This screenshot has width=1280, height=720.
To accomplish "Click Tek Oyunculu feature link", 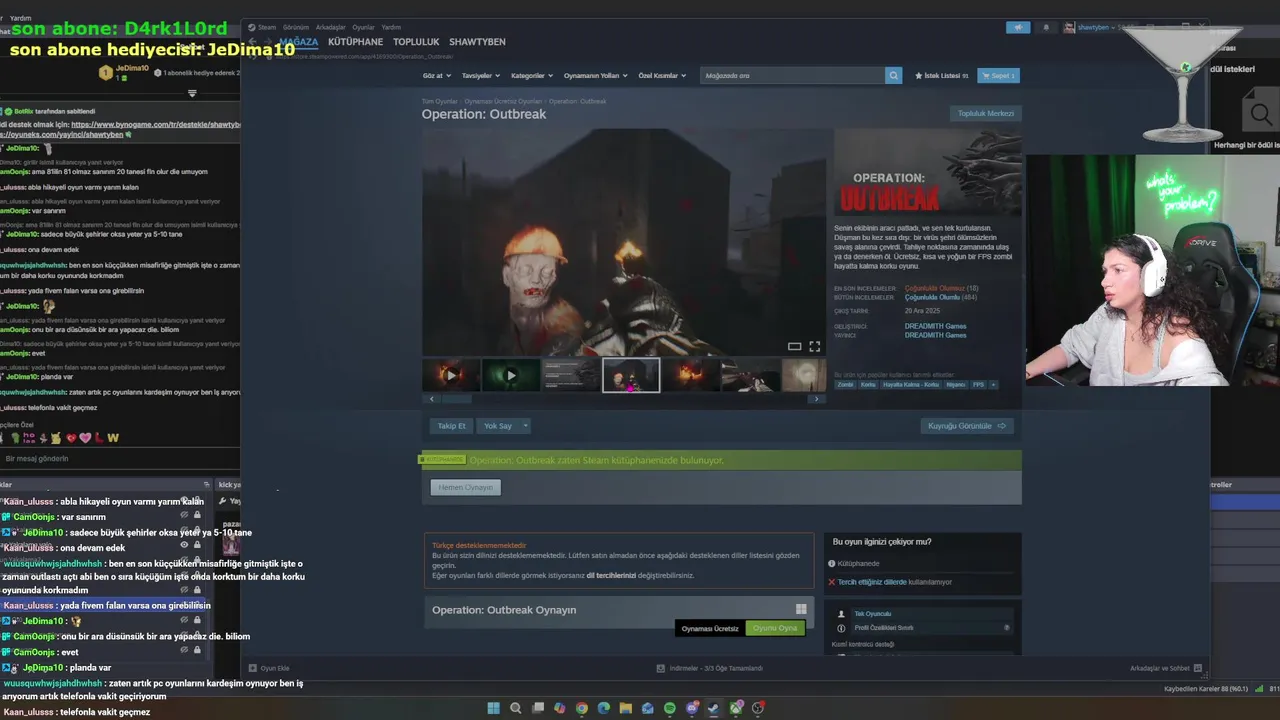I will (x=872, y=614).
